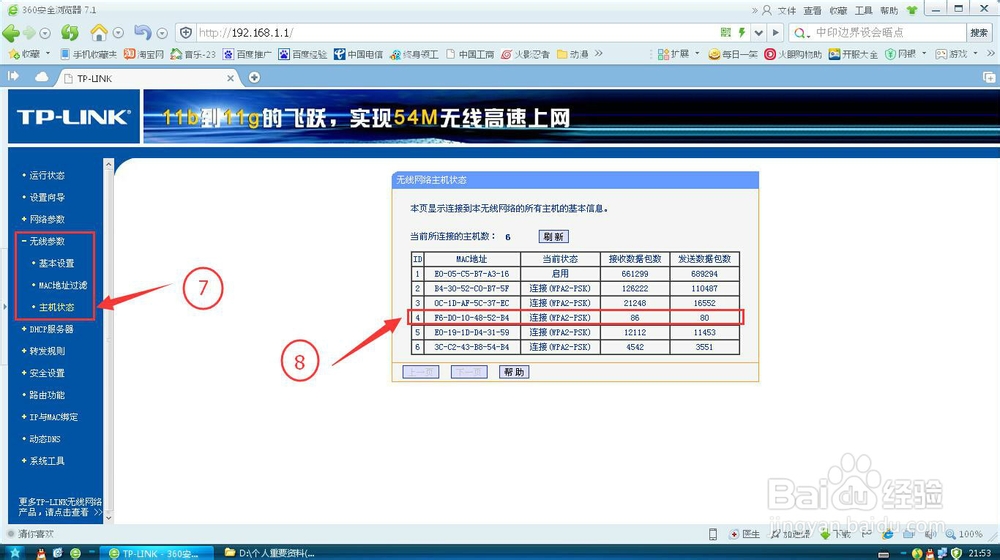The height and width of the screenshot is (560, 1000).
Task: Open the 火影忍者 bookmark
Action: click(526, 54)
